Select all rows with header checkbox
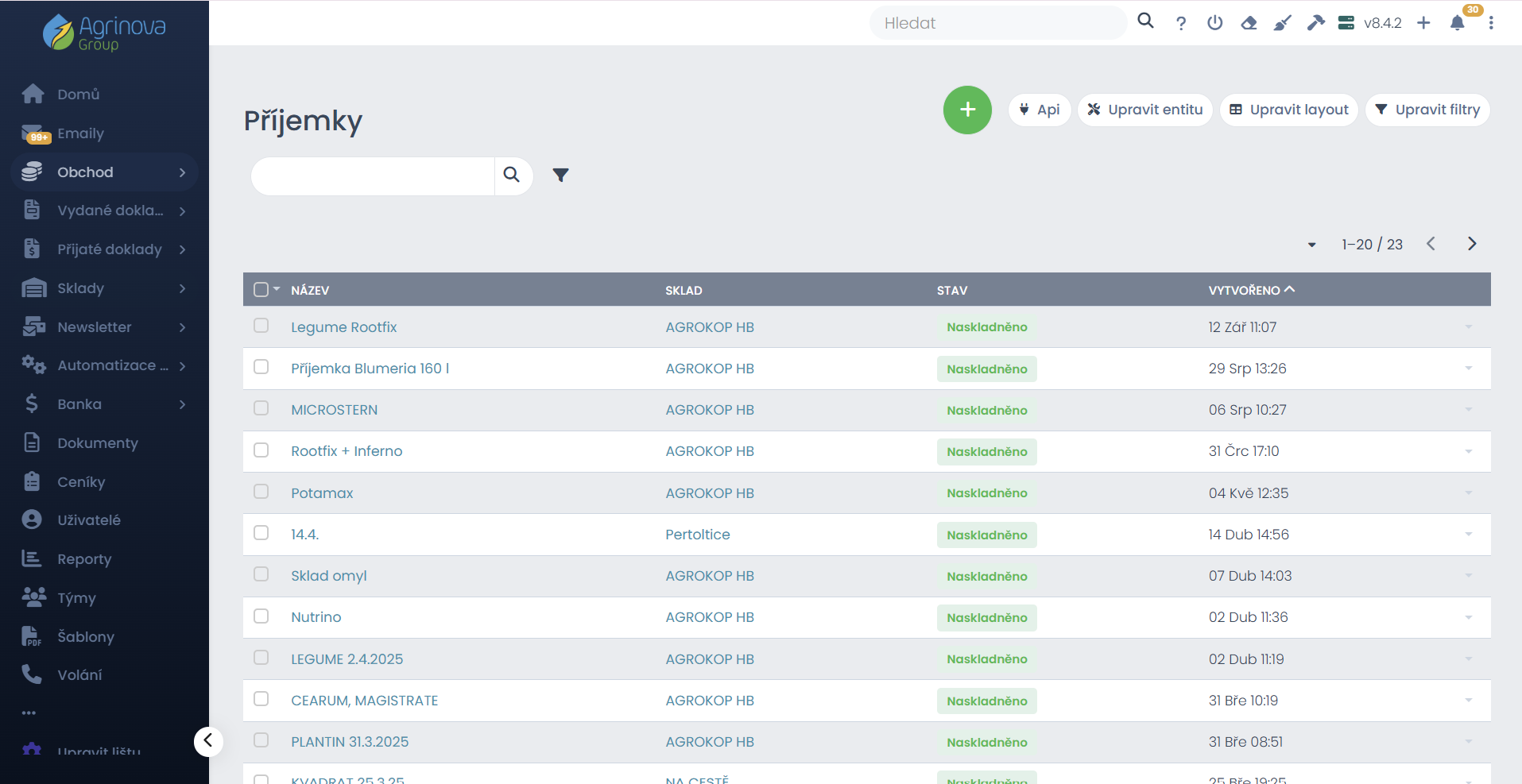The width and height of the screenshot is (1522, 784). pyautogui.click(x=261, y=290)
